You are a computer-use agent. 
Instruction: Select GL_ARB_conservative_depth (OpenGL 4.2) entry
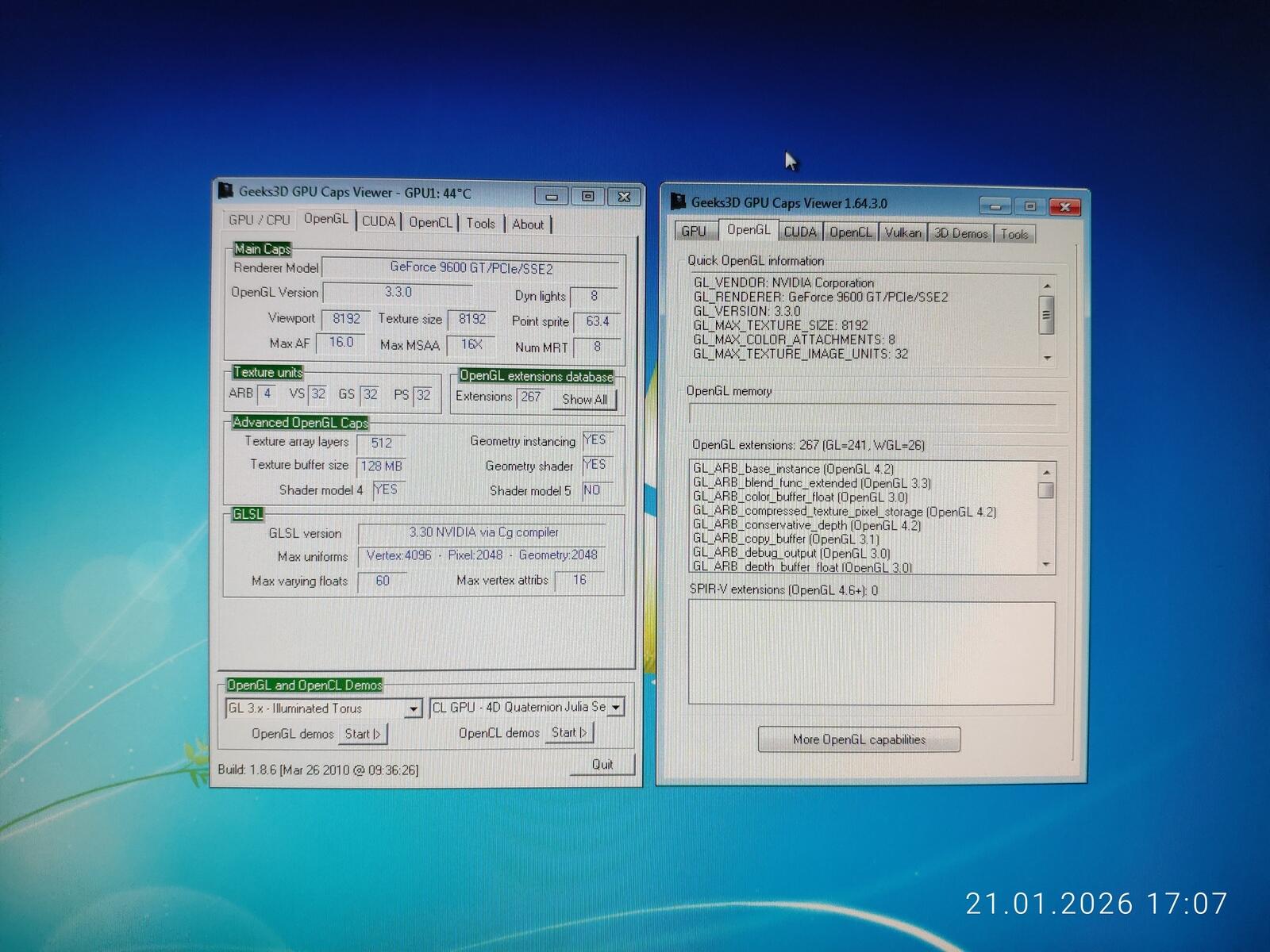pos(807,525)
